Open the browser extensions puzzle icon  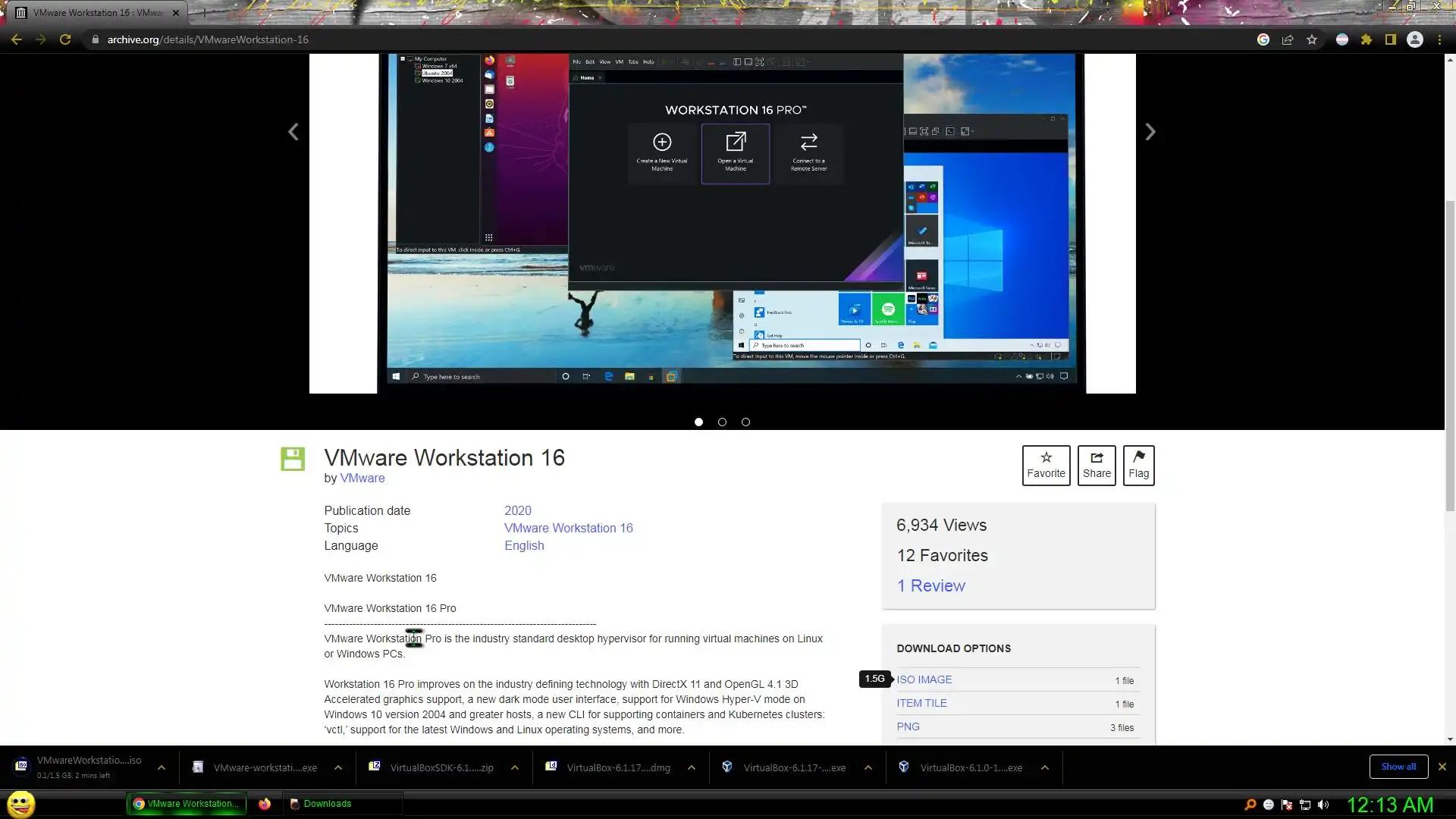pyautogui.click(x=1367, y=39)
